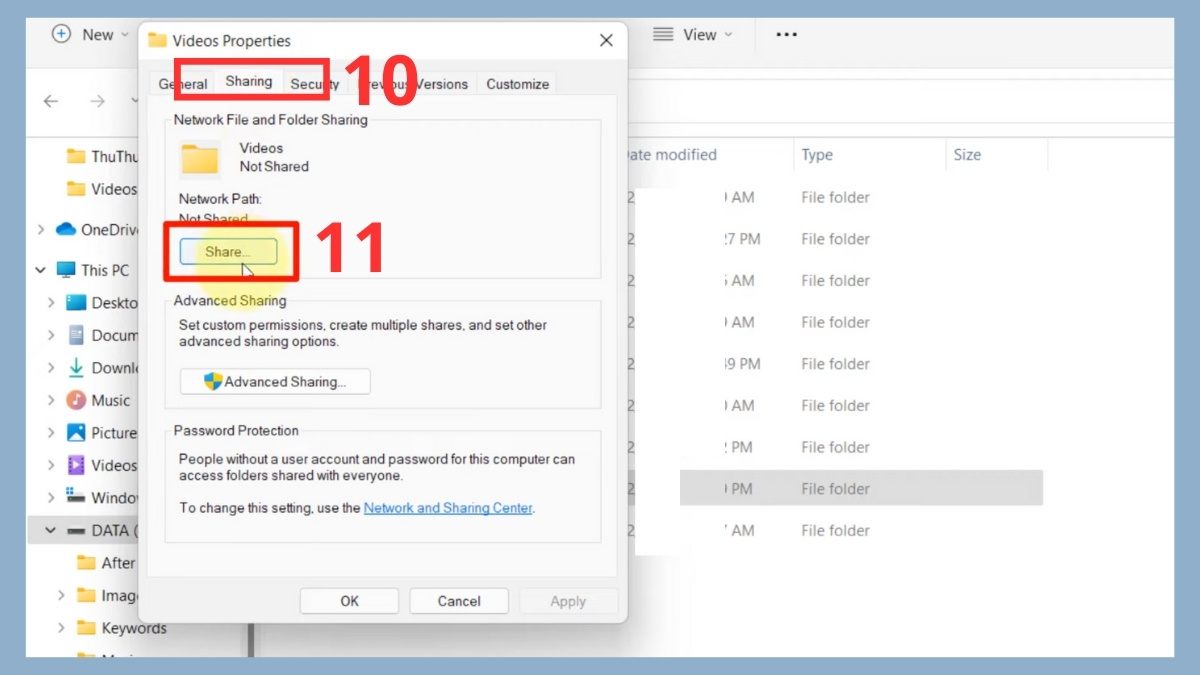
Task: Cancel the Videos Properties dialog
Action: 459,601
